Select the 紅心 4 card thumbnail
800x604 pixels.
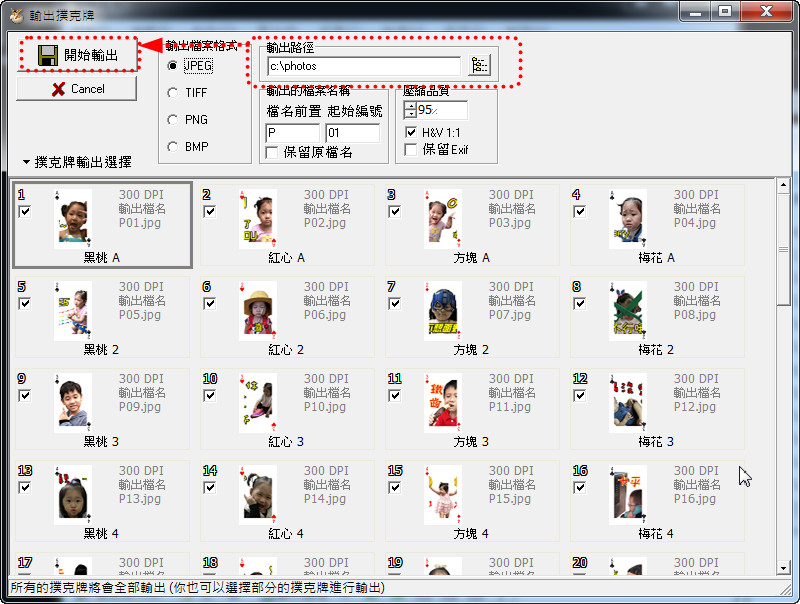point(258,495)
